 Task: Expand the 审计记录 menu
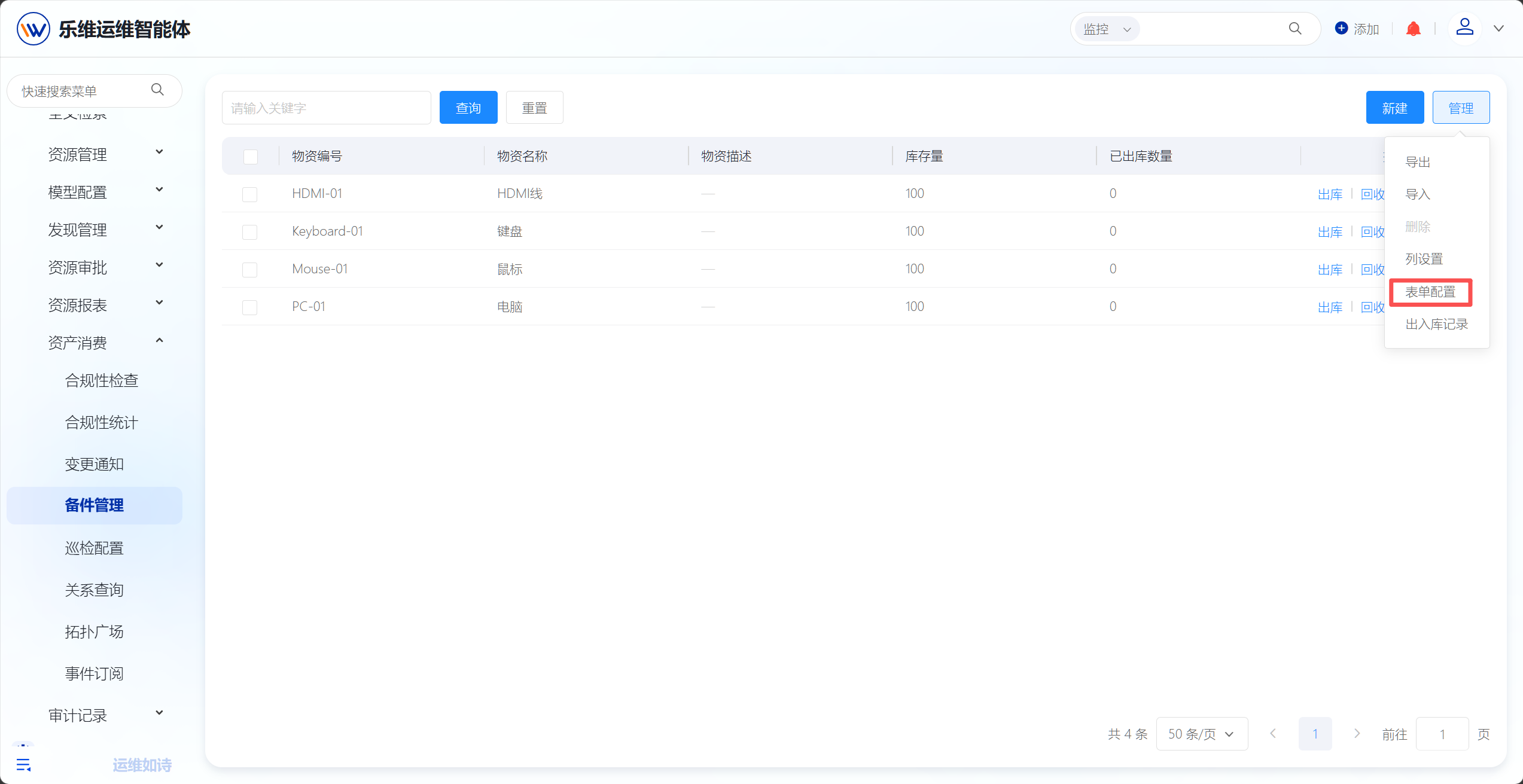coord(159,712)
